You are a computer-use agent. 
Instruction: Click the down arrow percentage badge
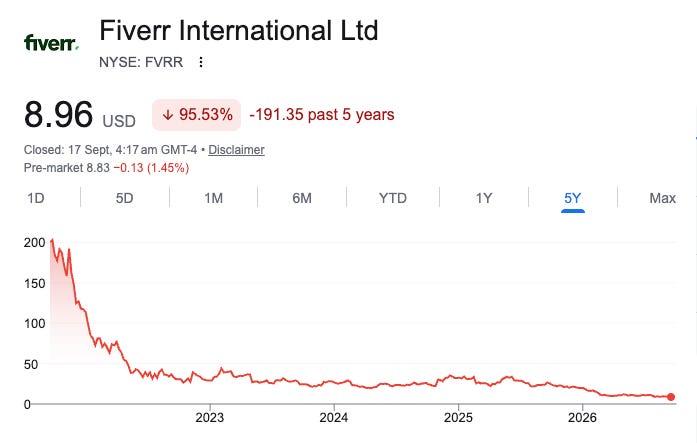[x=196, y=115]
